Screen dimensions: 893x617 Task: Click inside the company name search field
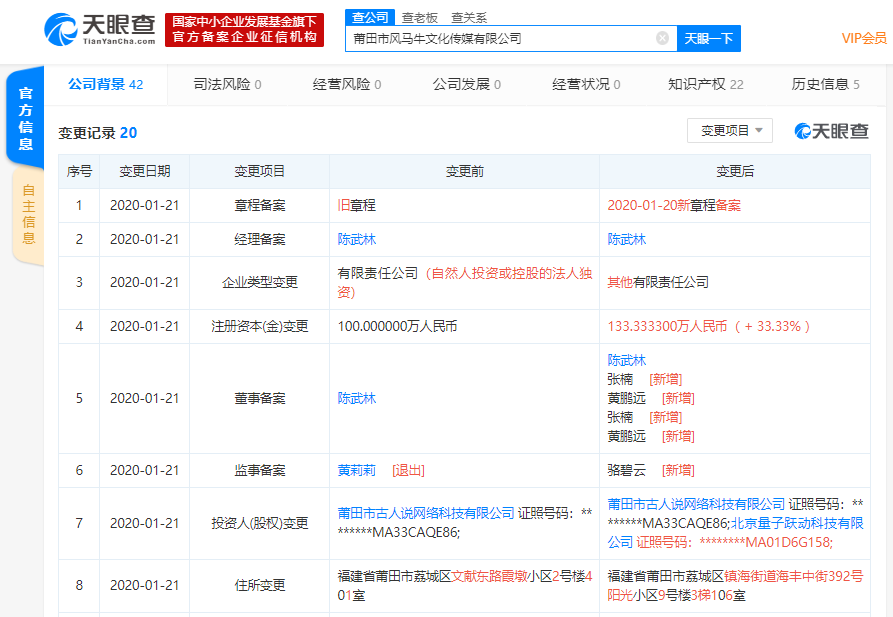[500, 37]
